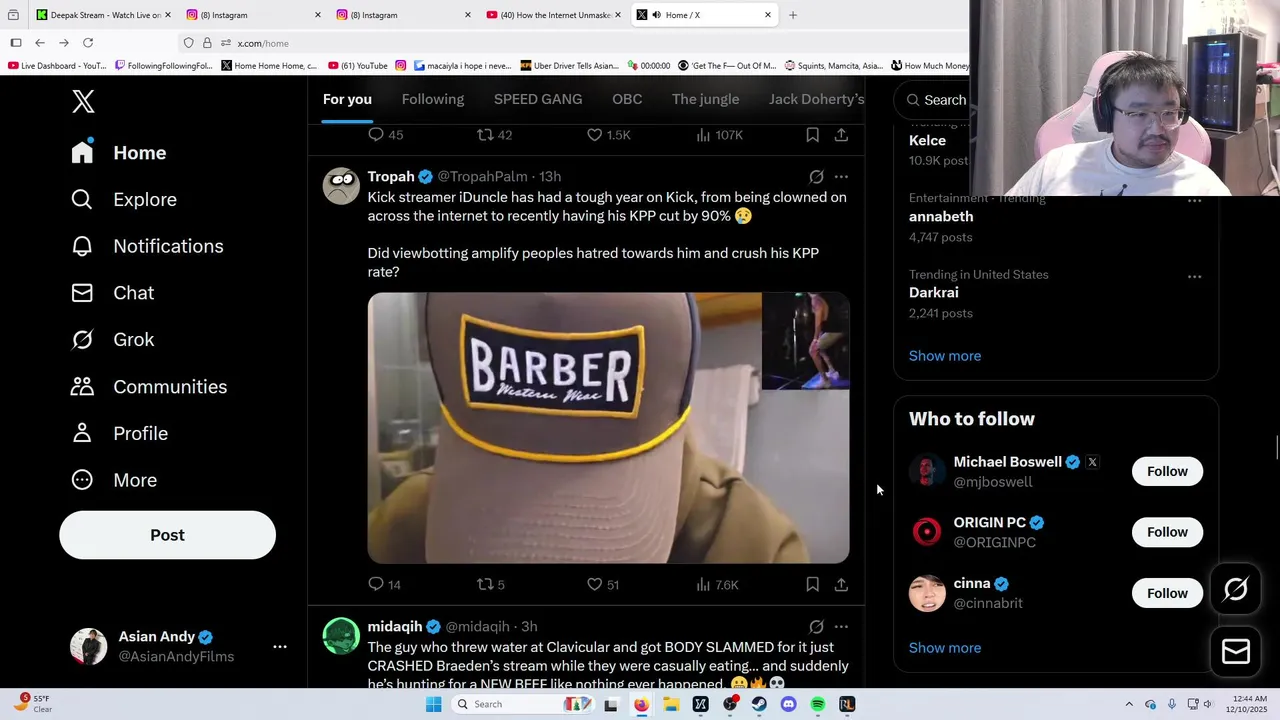
Task: Select the For you timeline tab
Action: click(x=347, y=99)
